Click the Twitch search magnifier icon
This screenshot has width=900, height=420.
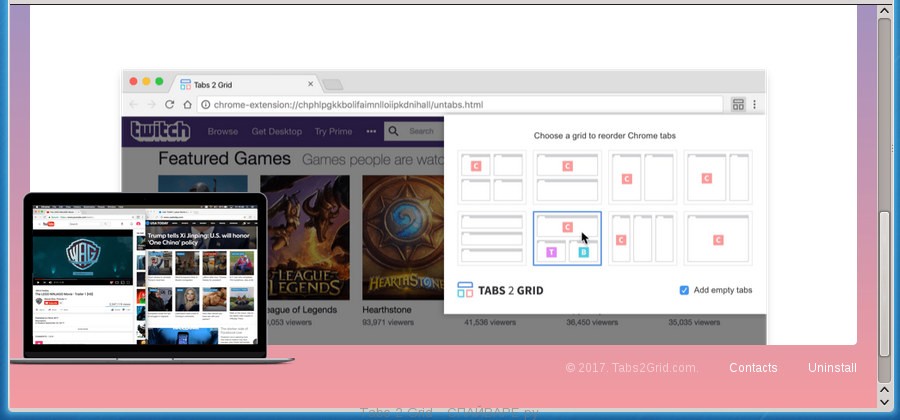393,131
